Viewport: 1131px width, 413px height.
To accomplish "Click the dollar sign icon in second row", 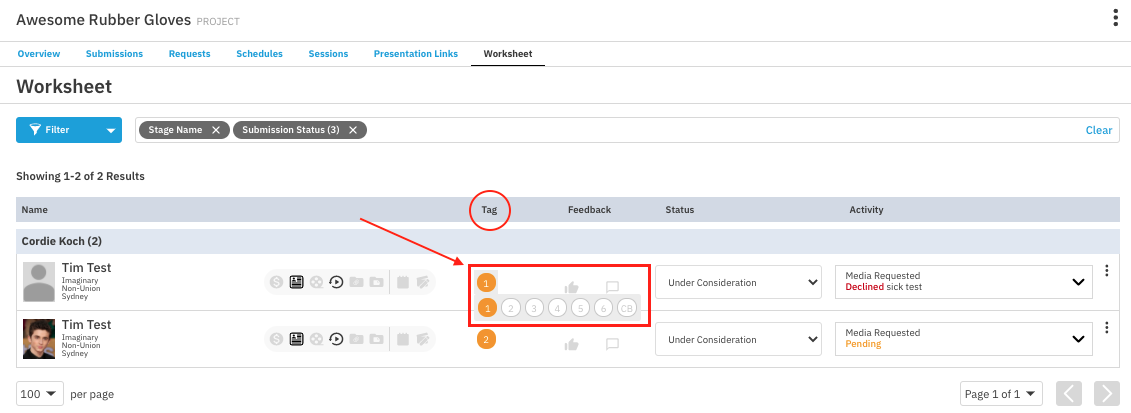I will pos(276,340).
